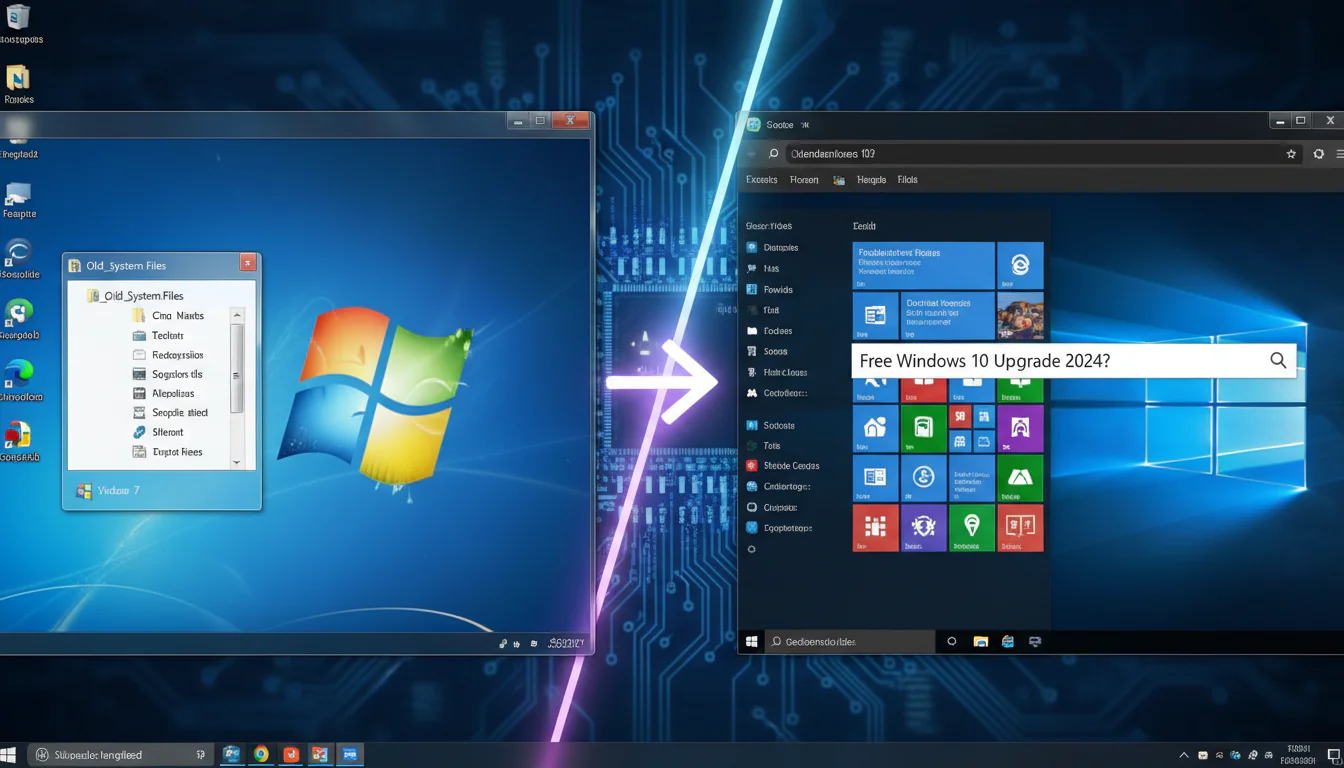Click the orange Office app icon on the taskbar
The image size is (1344, 768).
[291, 754]
